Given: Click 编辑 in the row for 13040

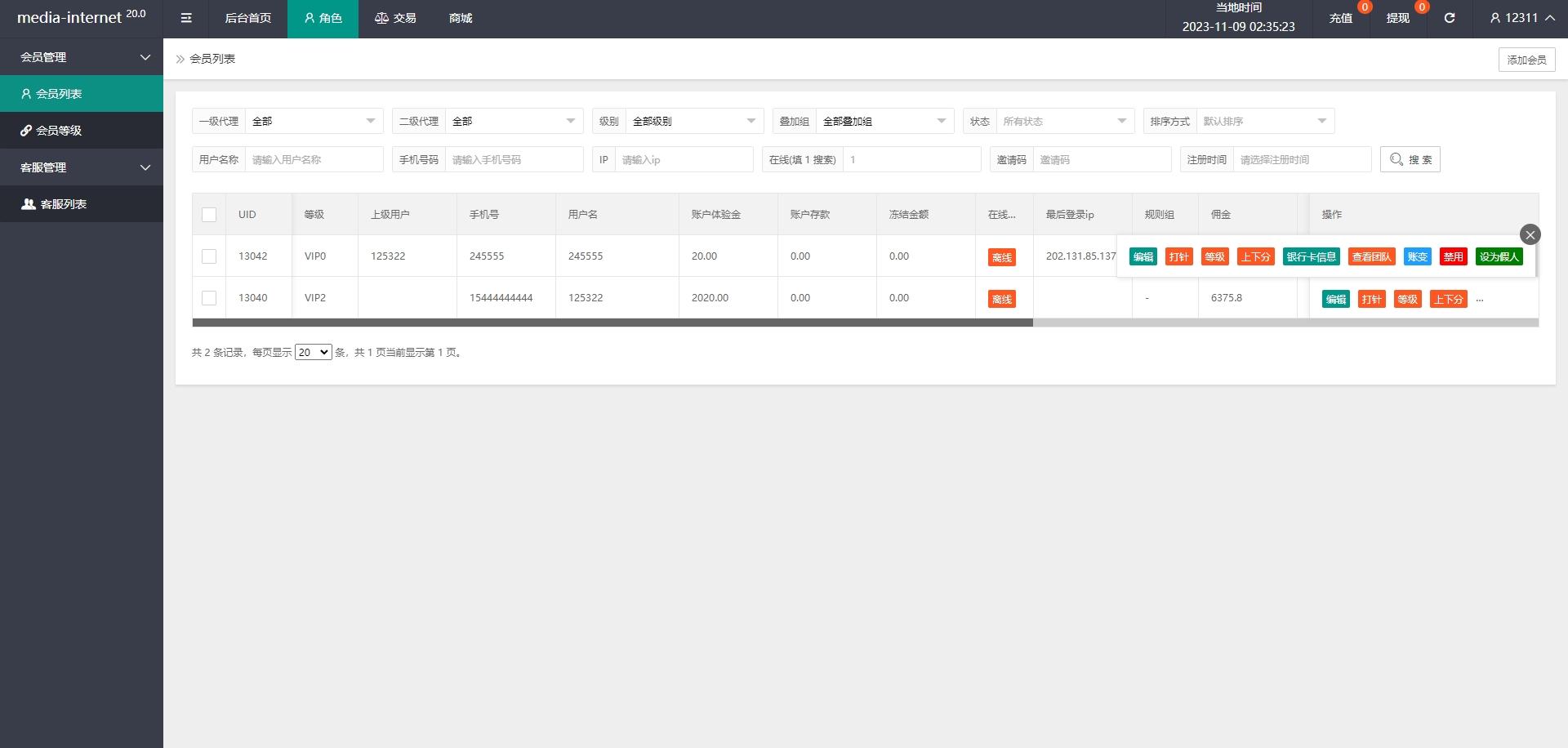Looking at the screenshot, I should pyautogui.click(x=1336, y=299).
